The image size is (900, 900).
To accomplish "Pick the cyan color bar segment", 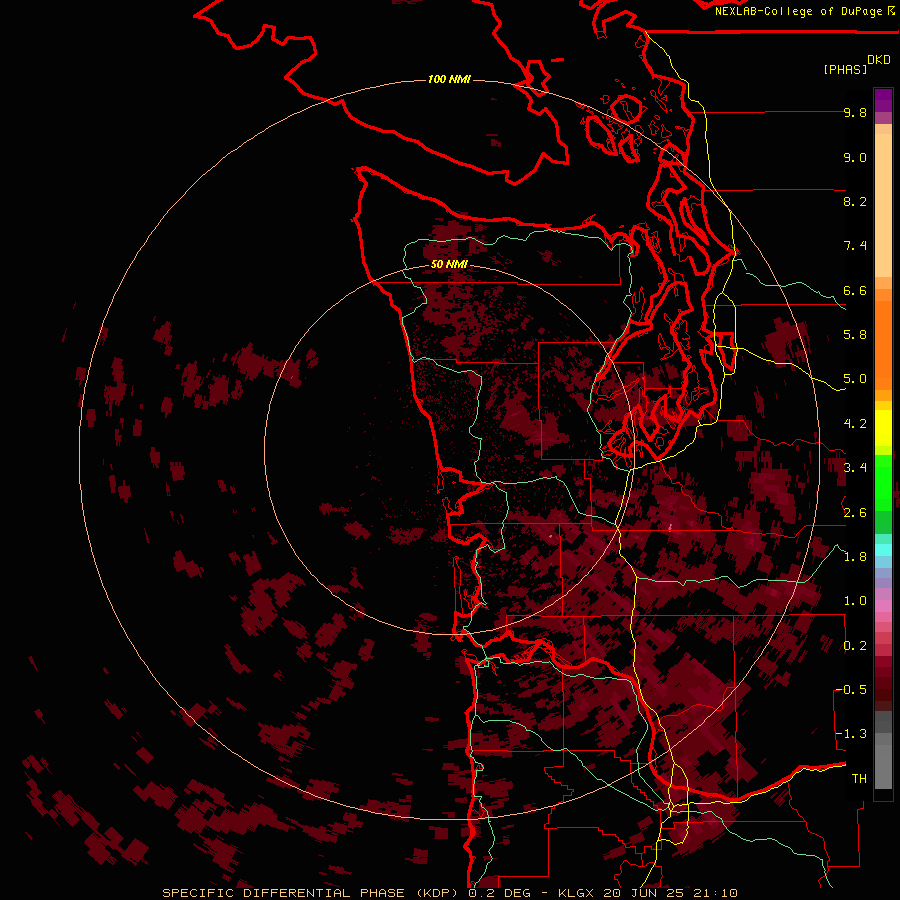I will (883, 550).
